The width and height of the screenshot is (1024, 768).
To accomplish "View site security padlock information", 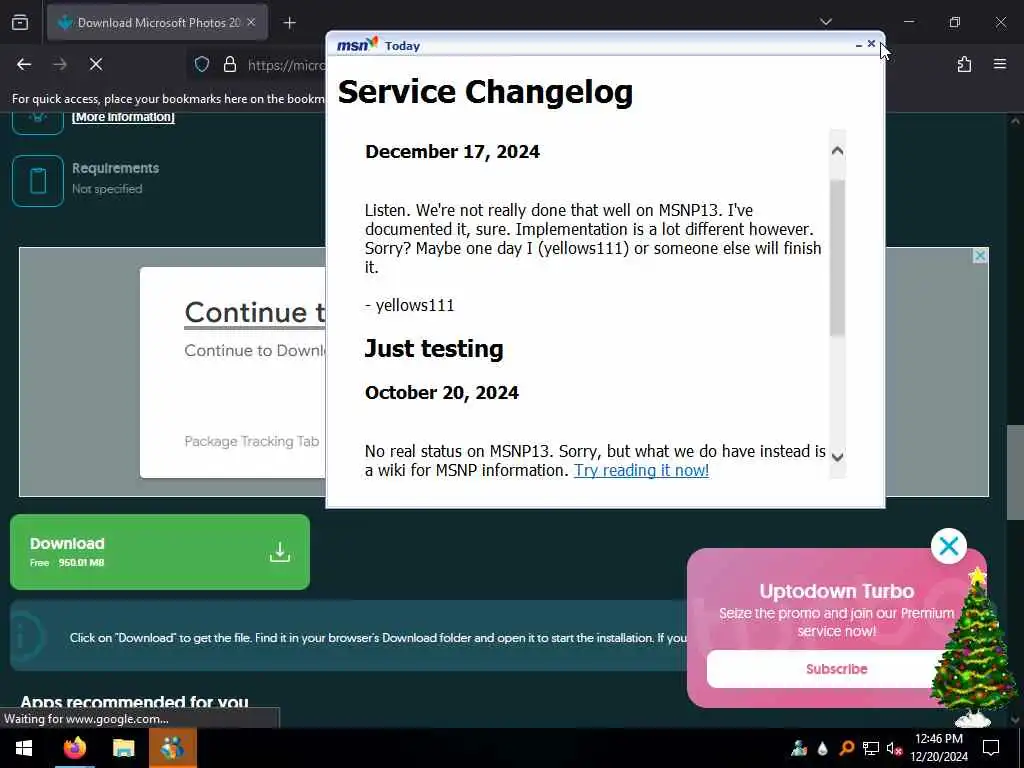I will pyautogui.click(x=229, y=65).
